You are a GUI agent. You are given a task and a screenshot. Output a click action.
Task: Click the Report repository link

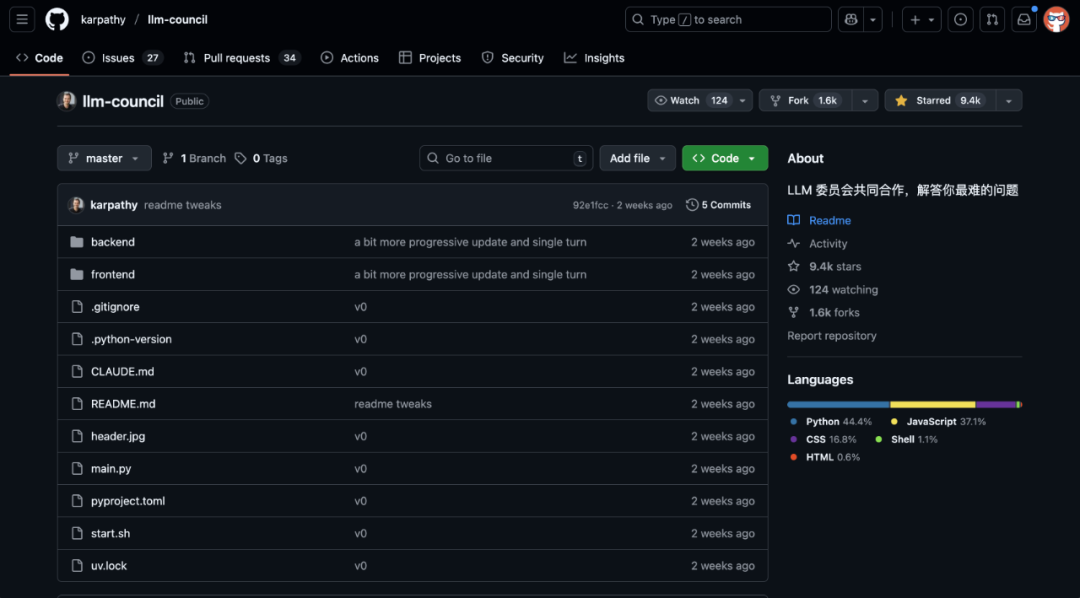(x=831, y=336)
